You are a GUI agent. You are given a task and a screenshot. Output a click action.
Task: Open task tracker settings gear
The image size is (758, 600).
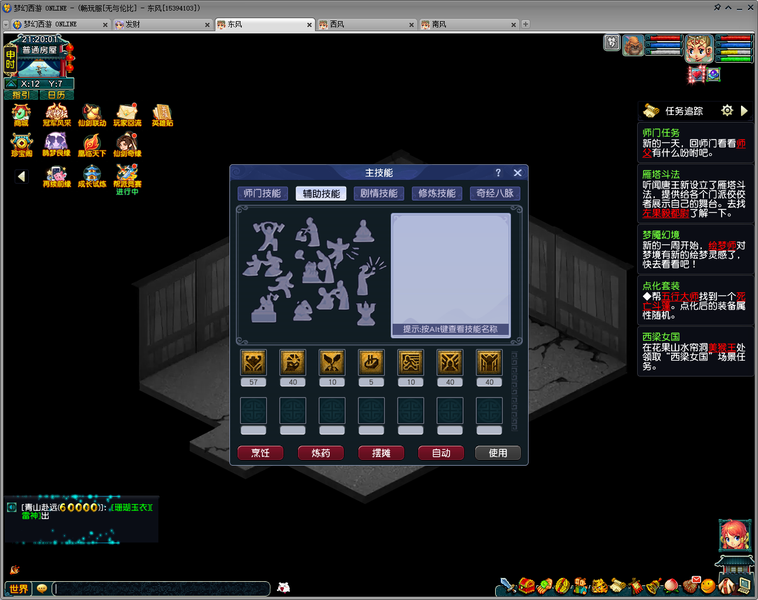(x=727, y=111)
